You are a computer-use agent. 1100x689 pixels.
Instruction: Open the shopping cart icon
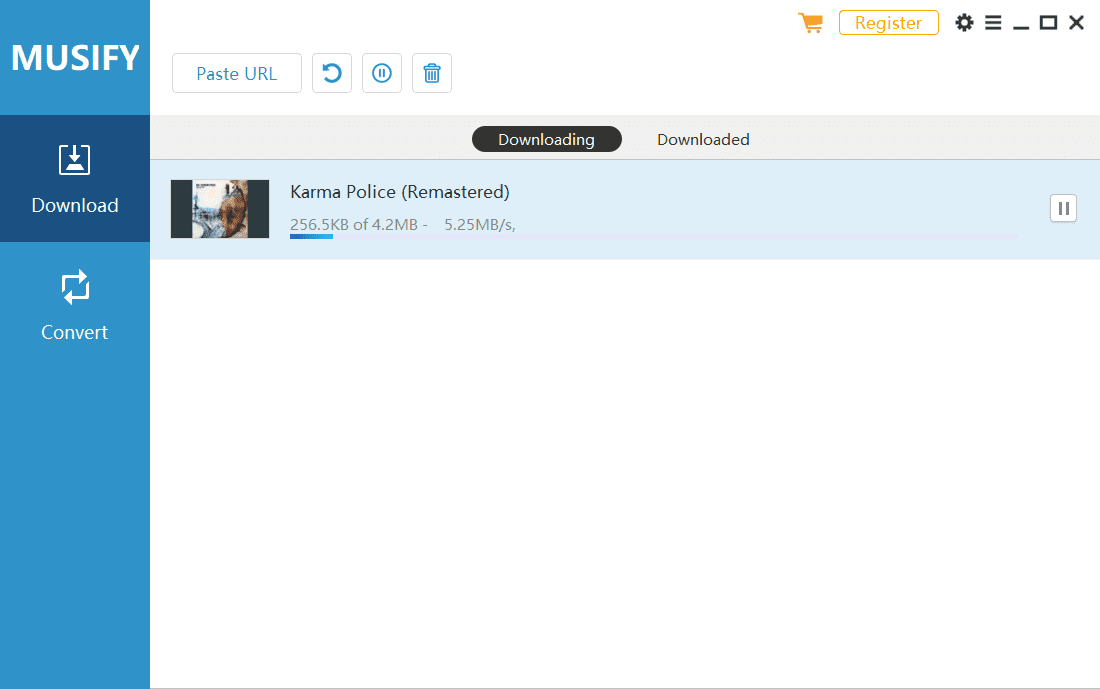tap(810, 22)
